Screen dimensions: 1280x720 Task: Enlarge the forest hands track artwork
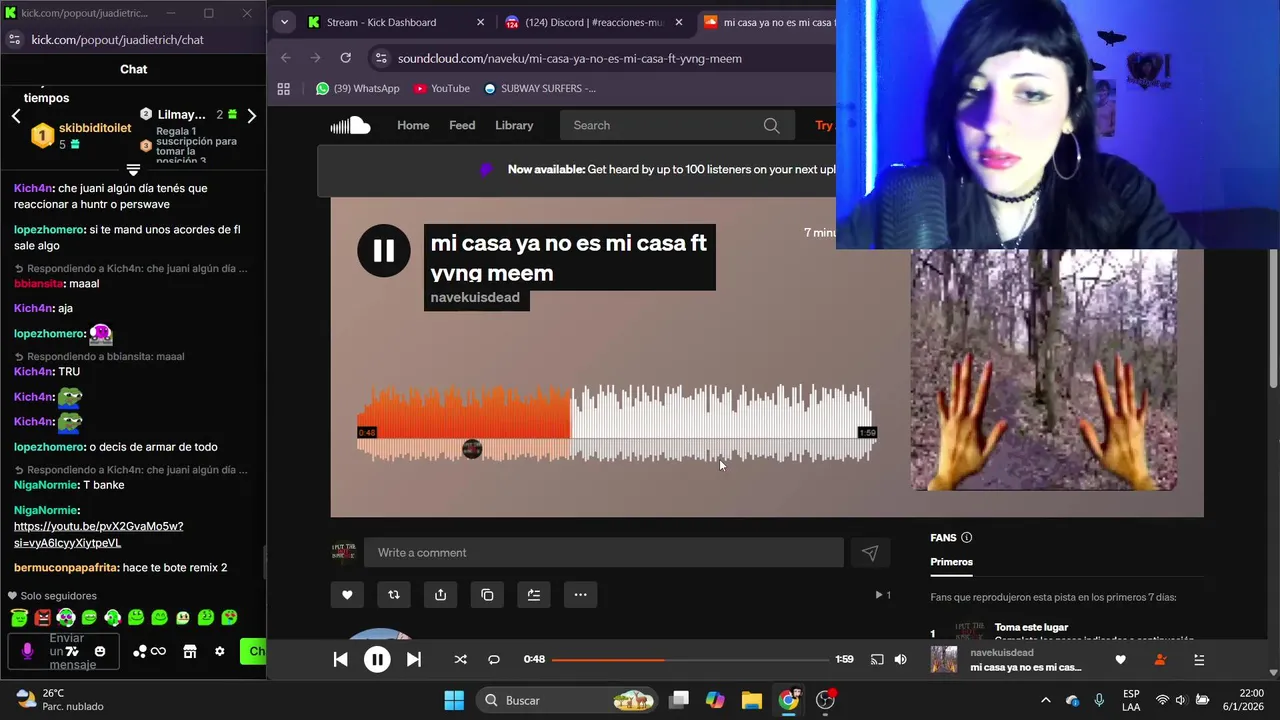coord(1043,369)
